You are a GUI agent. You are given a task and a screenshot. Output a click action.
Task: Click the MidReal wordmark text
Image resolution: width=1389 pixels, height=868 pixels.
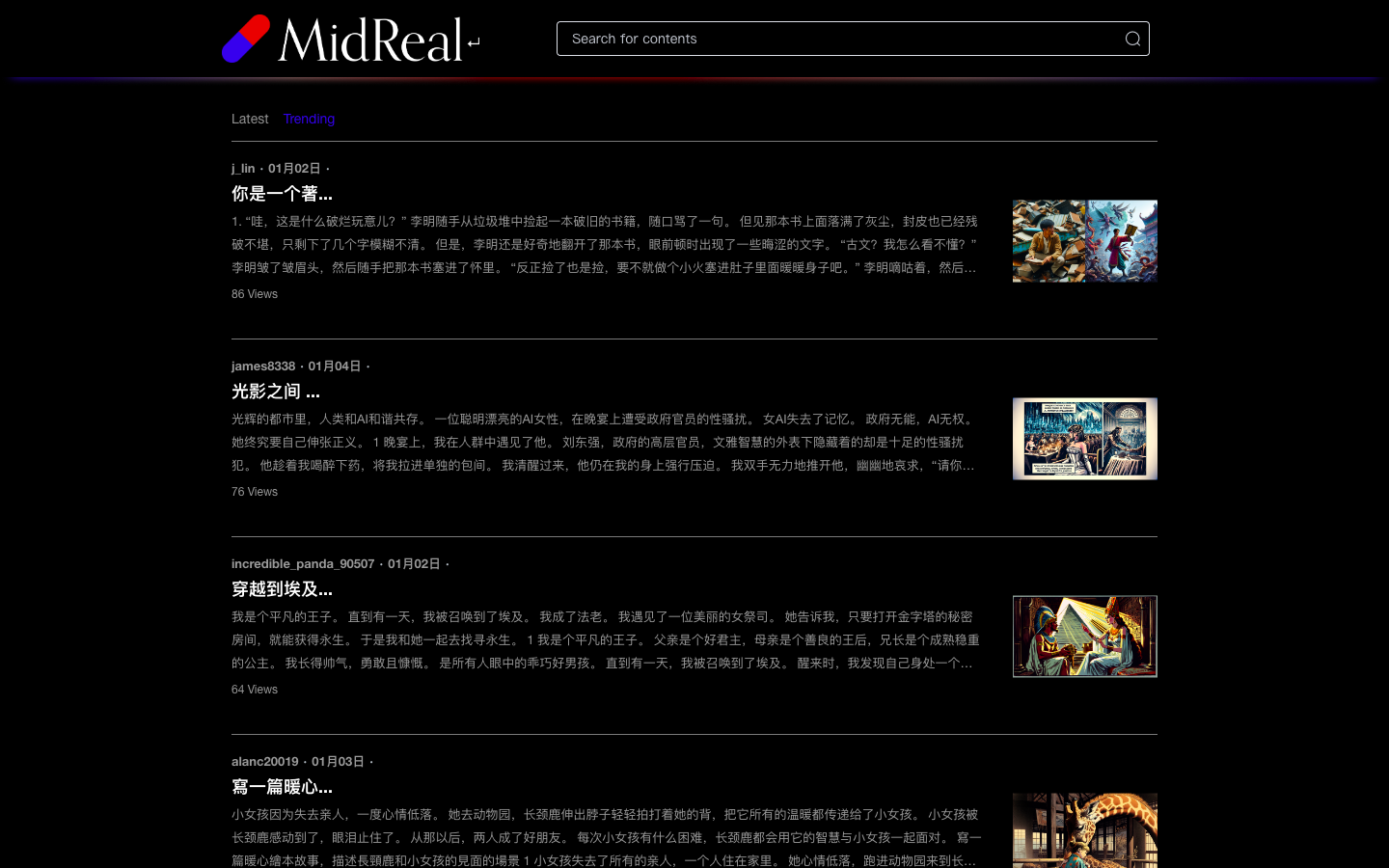click(370, 41)
